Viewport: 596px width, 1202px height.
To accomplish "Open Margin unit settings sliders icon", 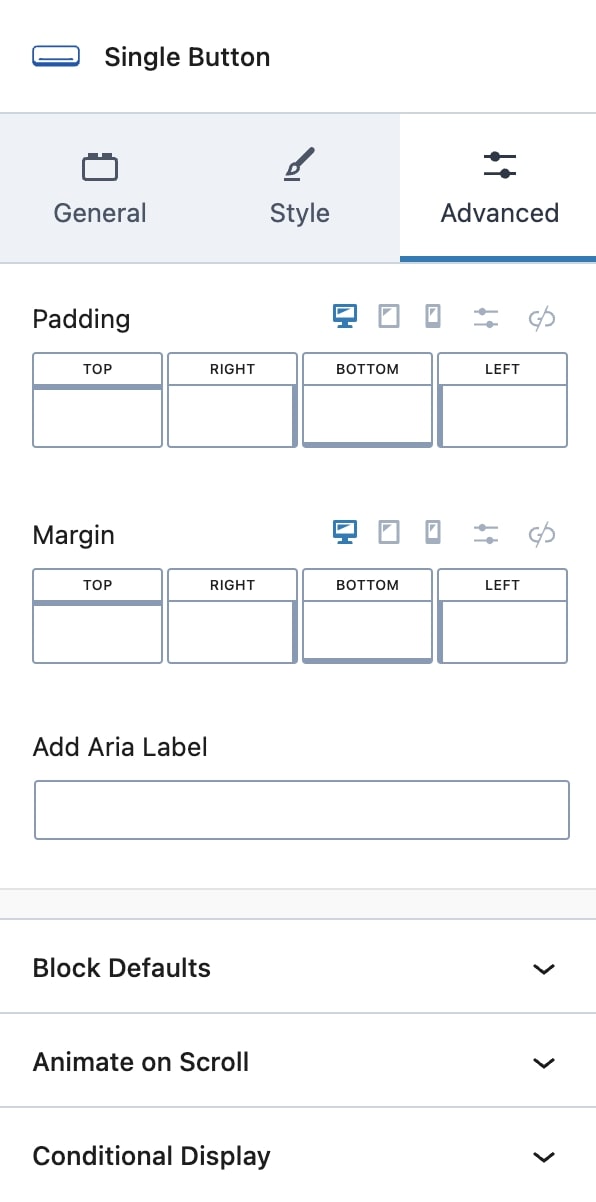I will [486, 533].
